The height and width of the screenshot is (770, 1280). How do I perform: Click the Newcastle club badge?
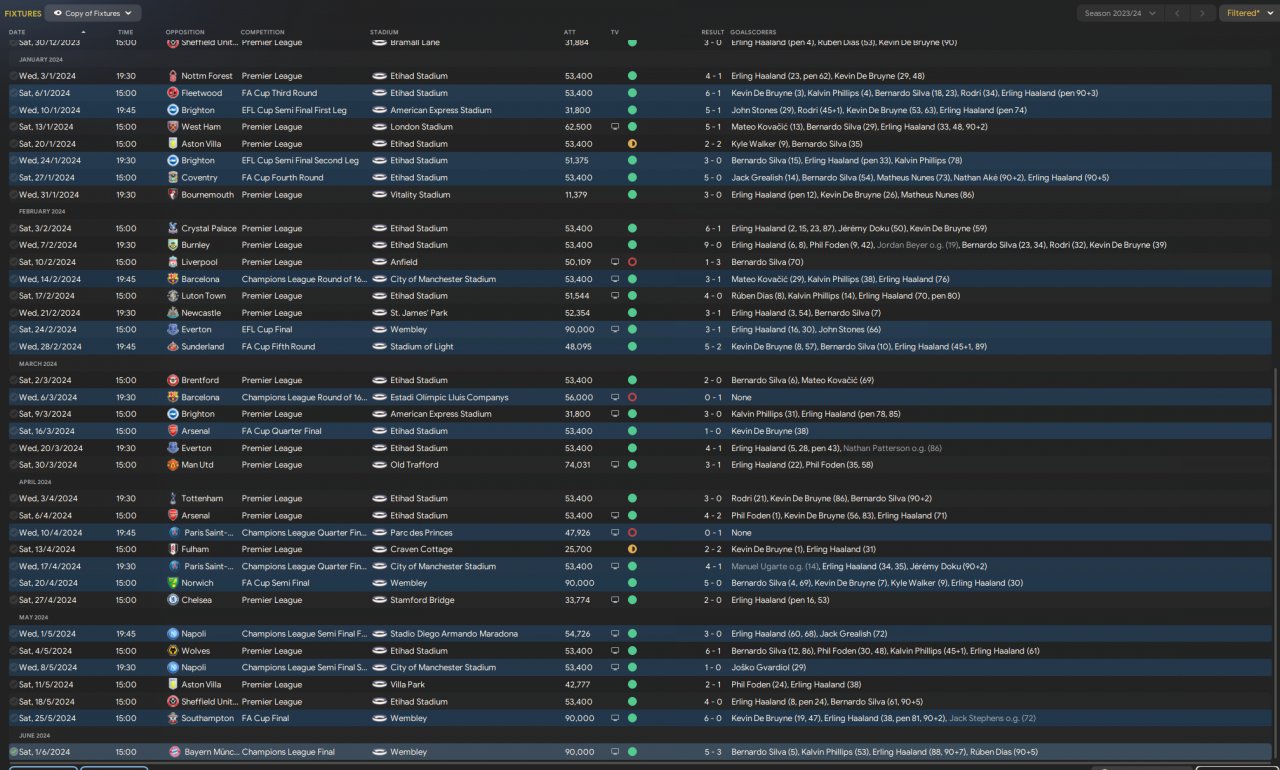173,313
